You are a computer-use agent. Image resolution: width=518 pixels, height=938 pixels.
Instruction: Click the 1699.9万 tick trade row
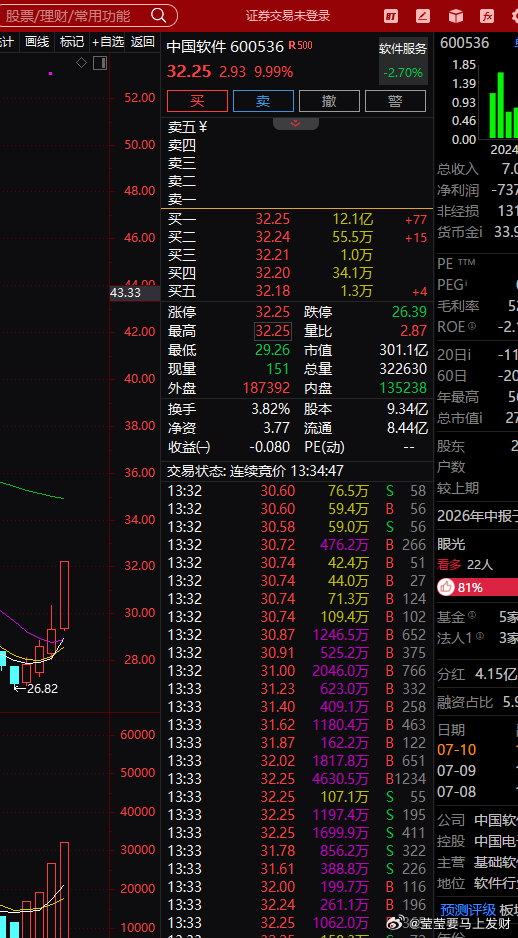[296, 833]
